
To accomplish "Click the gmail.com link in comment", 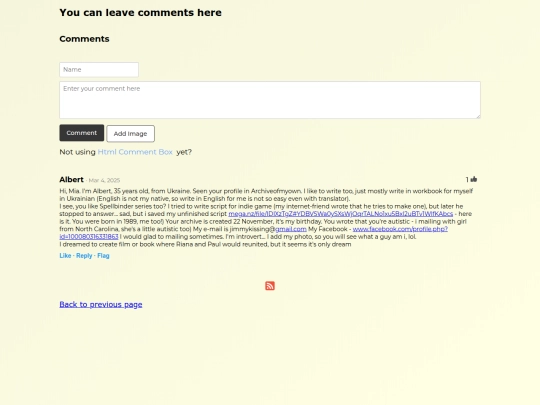I will coord(291,229).
